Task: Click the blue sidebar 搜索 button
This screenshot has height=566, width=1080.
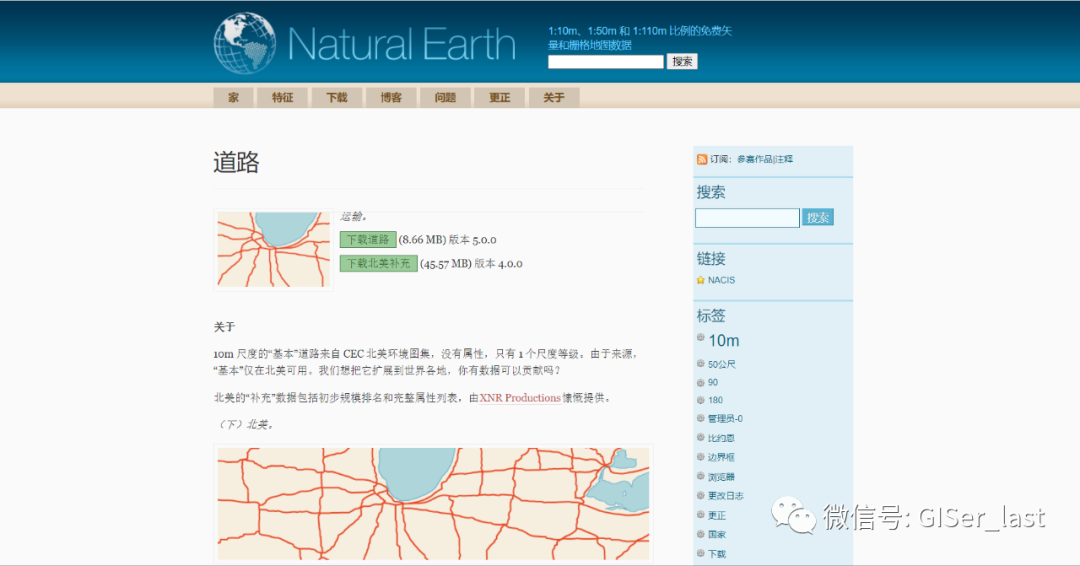Action: (818, 218)
